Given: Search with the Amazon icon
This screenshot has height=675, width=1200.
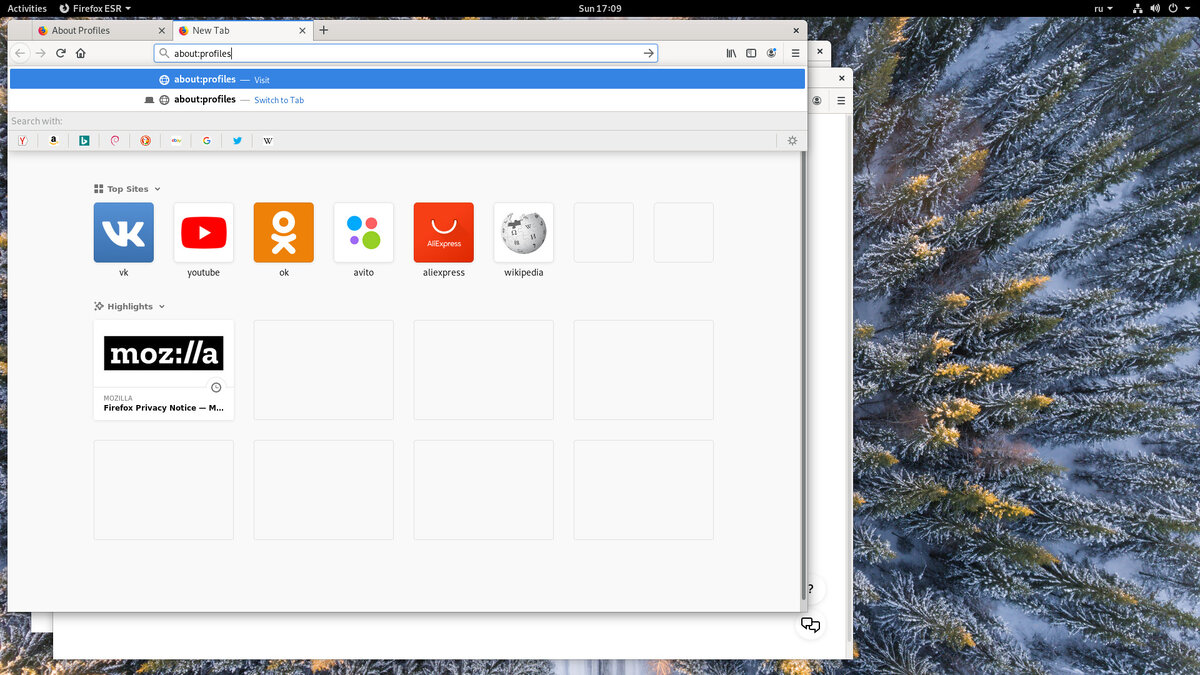Looking at the screenshot, I should point(53,140).
